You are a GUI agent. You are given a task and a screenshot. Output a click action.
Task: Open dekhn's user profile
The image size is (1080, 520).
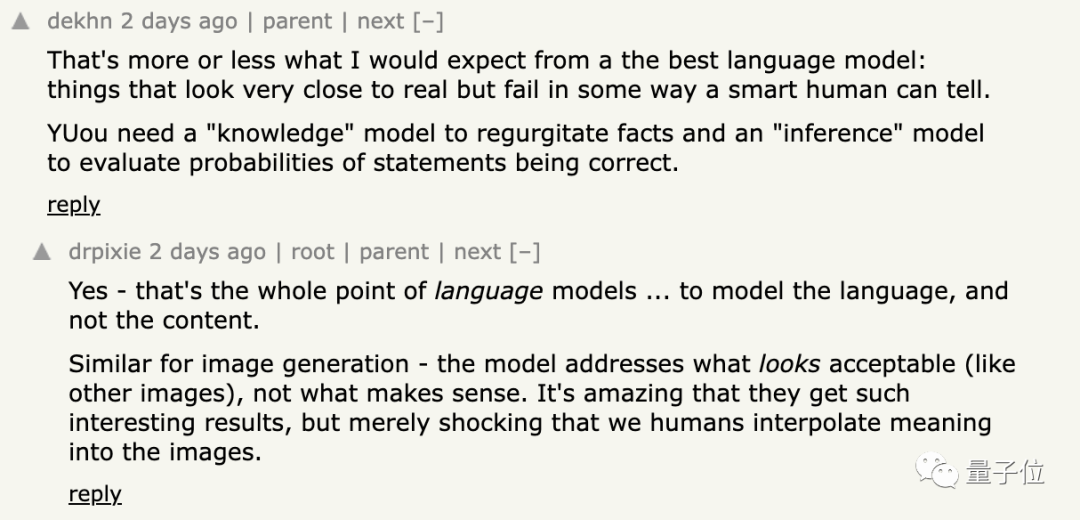click(x=80, y=21)
